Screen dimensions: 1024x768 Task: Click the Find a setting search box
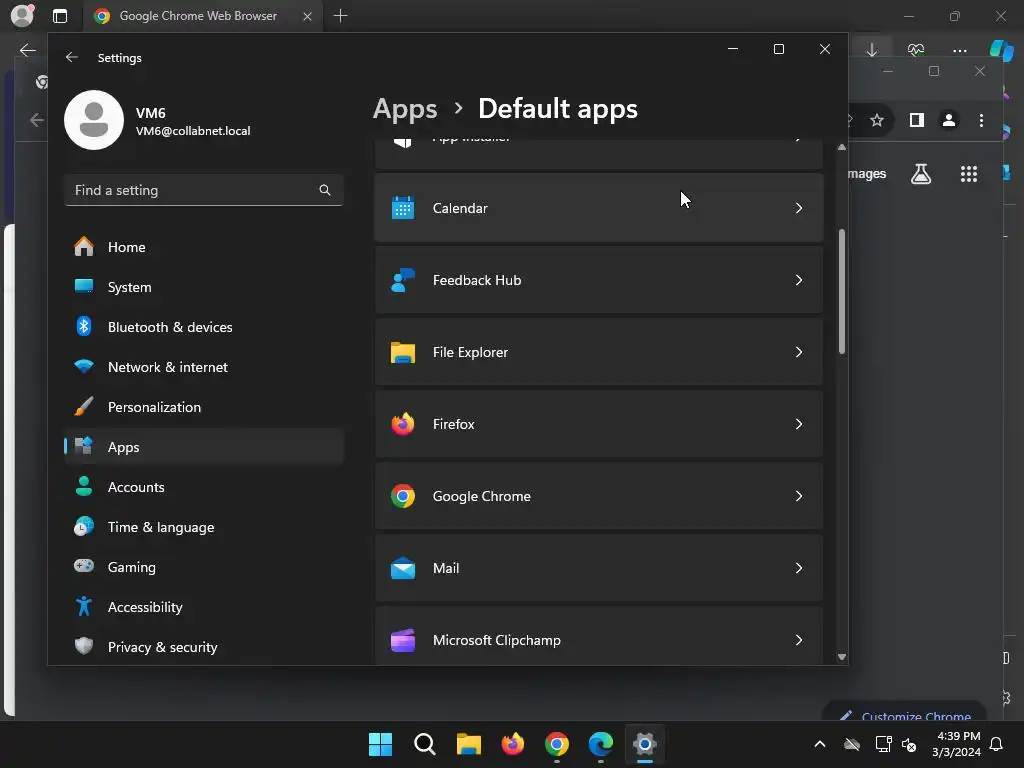204,190
